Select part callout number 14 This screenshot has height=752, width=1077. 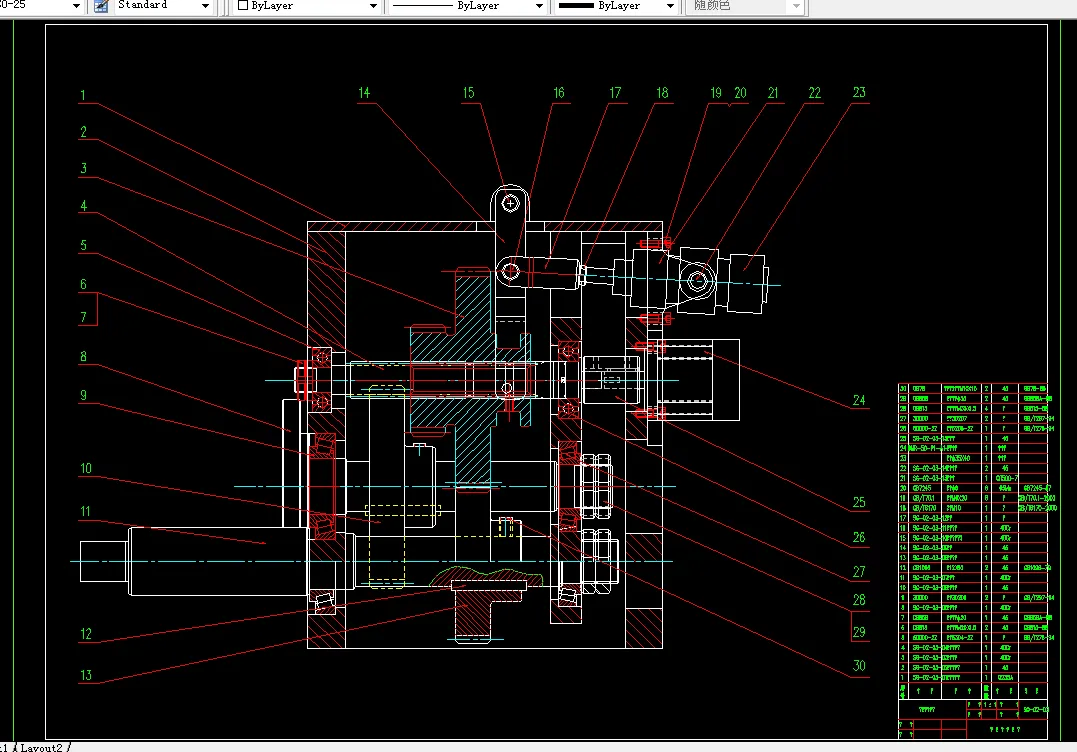[364, 93]
